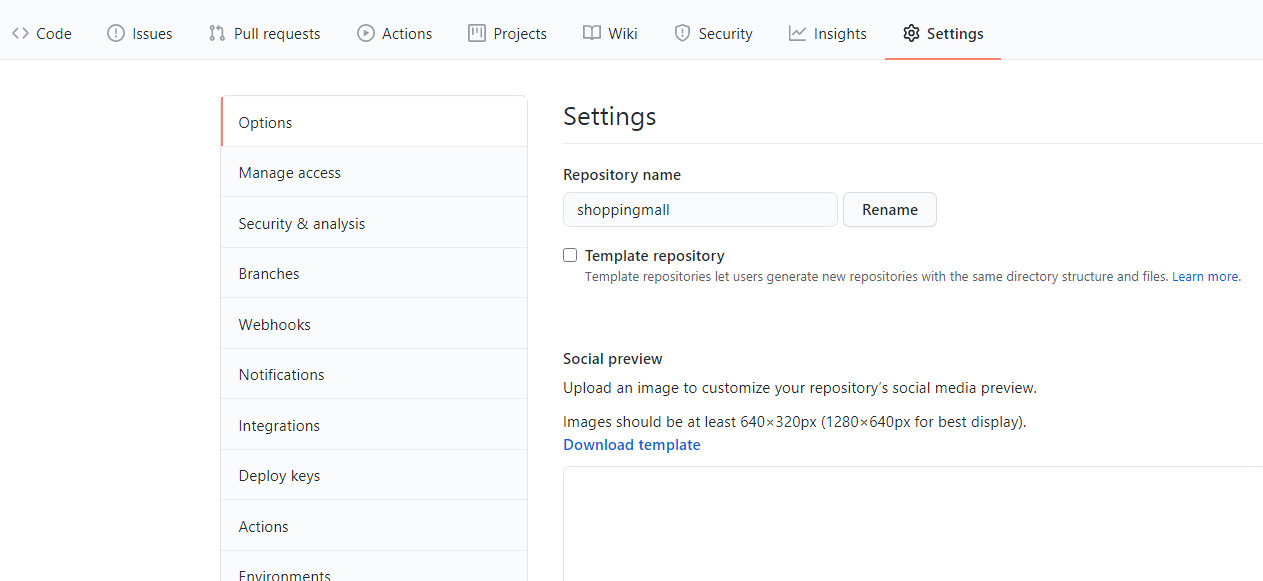Click the Issues circle icon
The width and height of the screenshot is (1263, 581).
point(116,34)
